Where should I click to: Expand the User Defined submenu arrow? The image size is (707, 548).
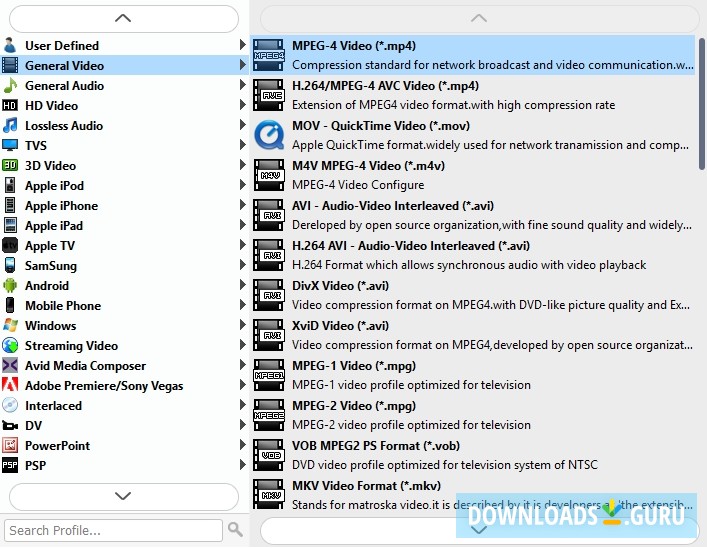click(x=242, y=45)
